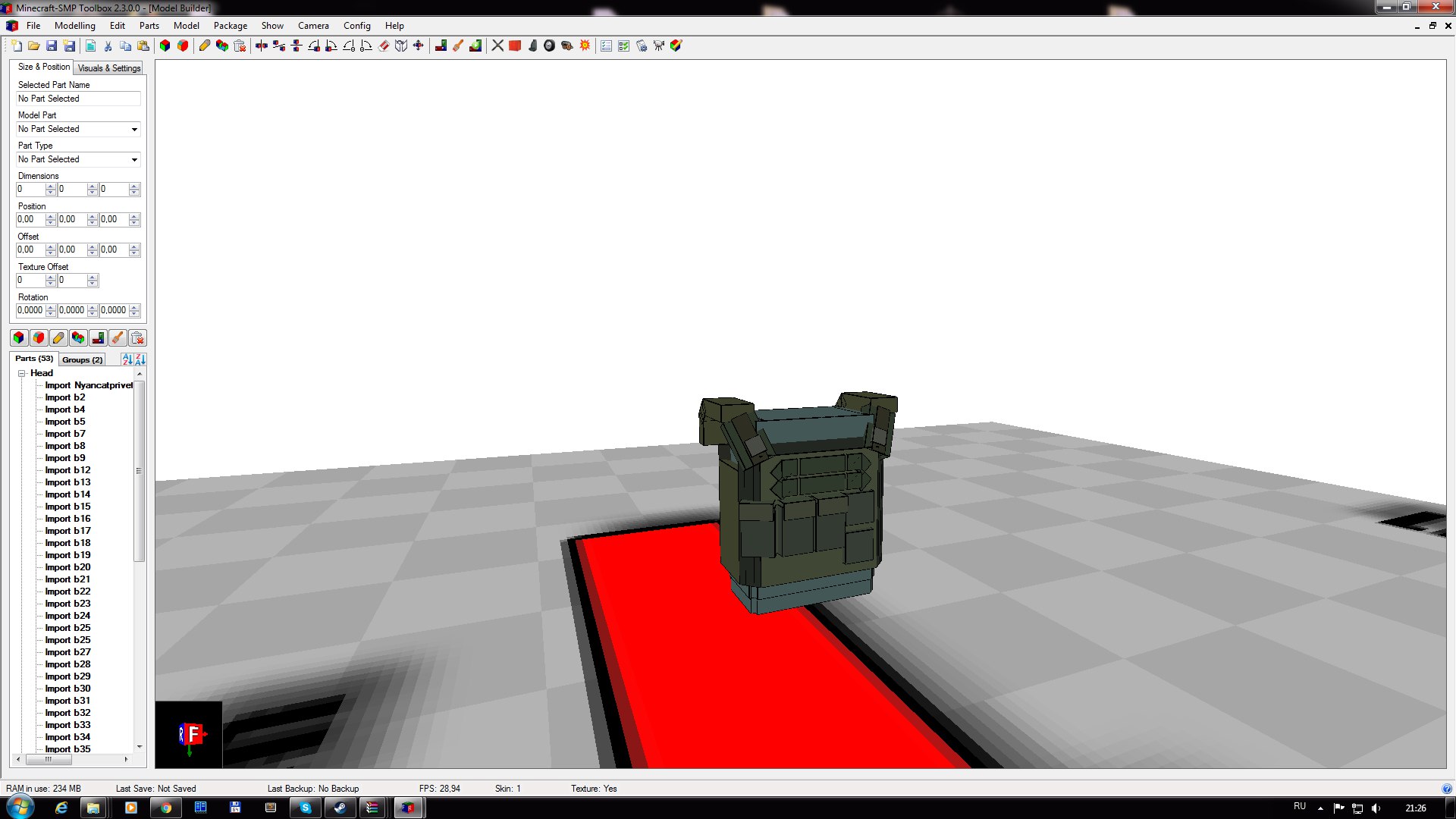This screenshot has width=1456, height=819.
Task: Open the Modelling menu
Action: pos(75,26)
